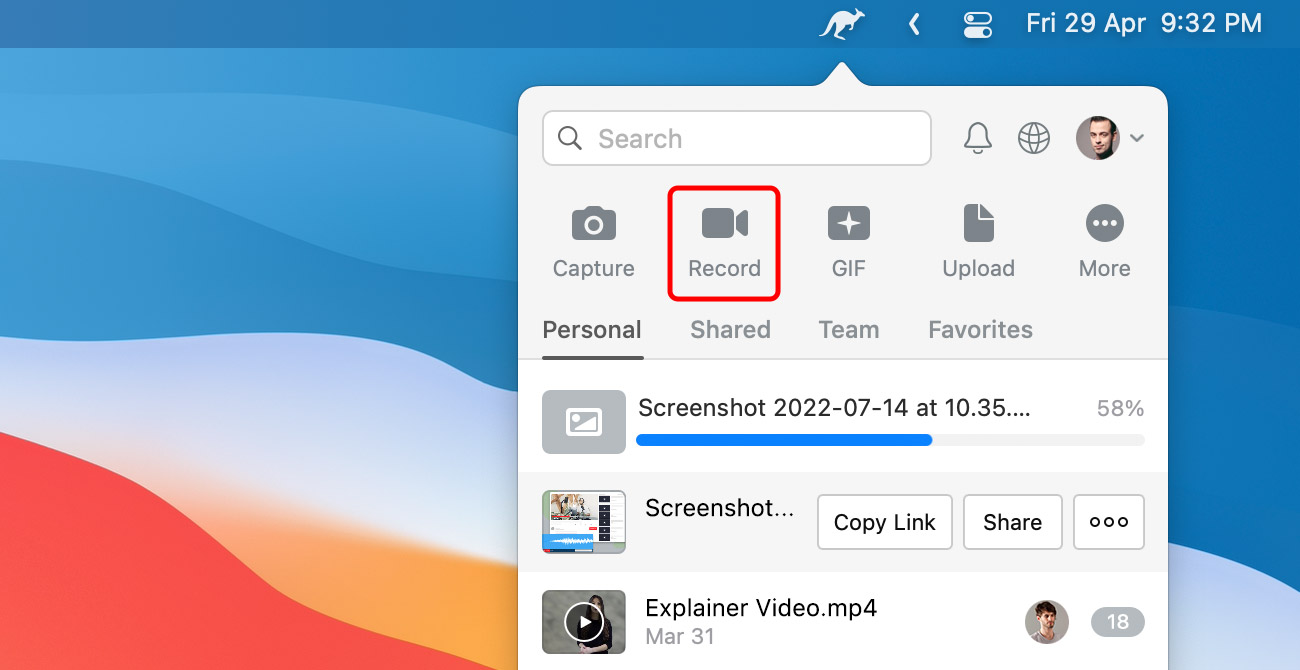Switch to the Shared tab

[730, 329]
